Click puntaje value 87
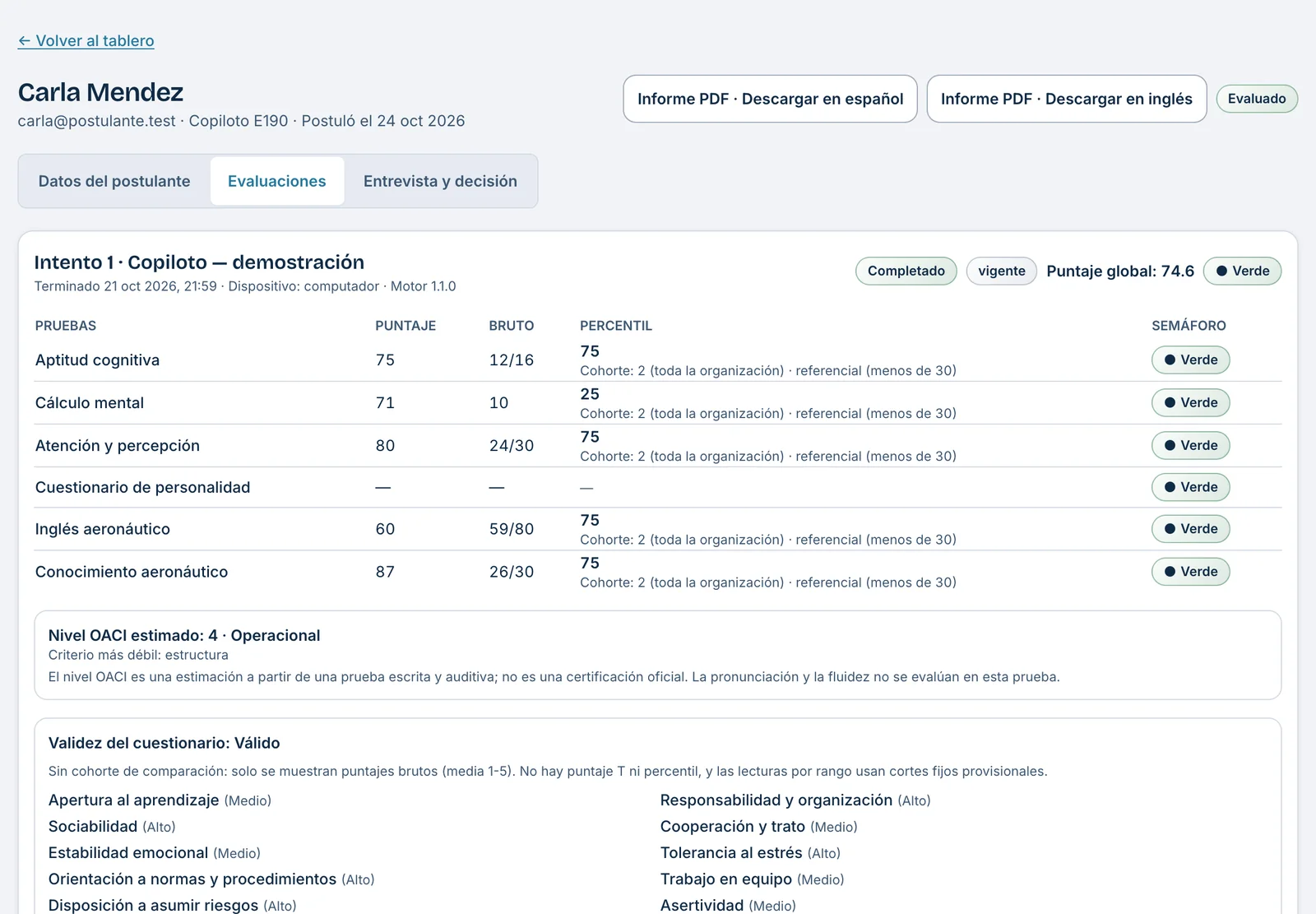This screenshot has height=914, width=1316. click(x=385, y=572)
